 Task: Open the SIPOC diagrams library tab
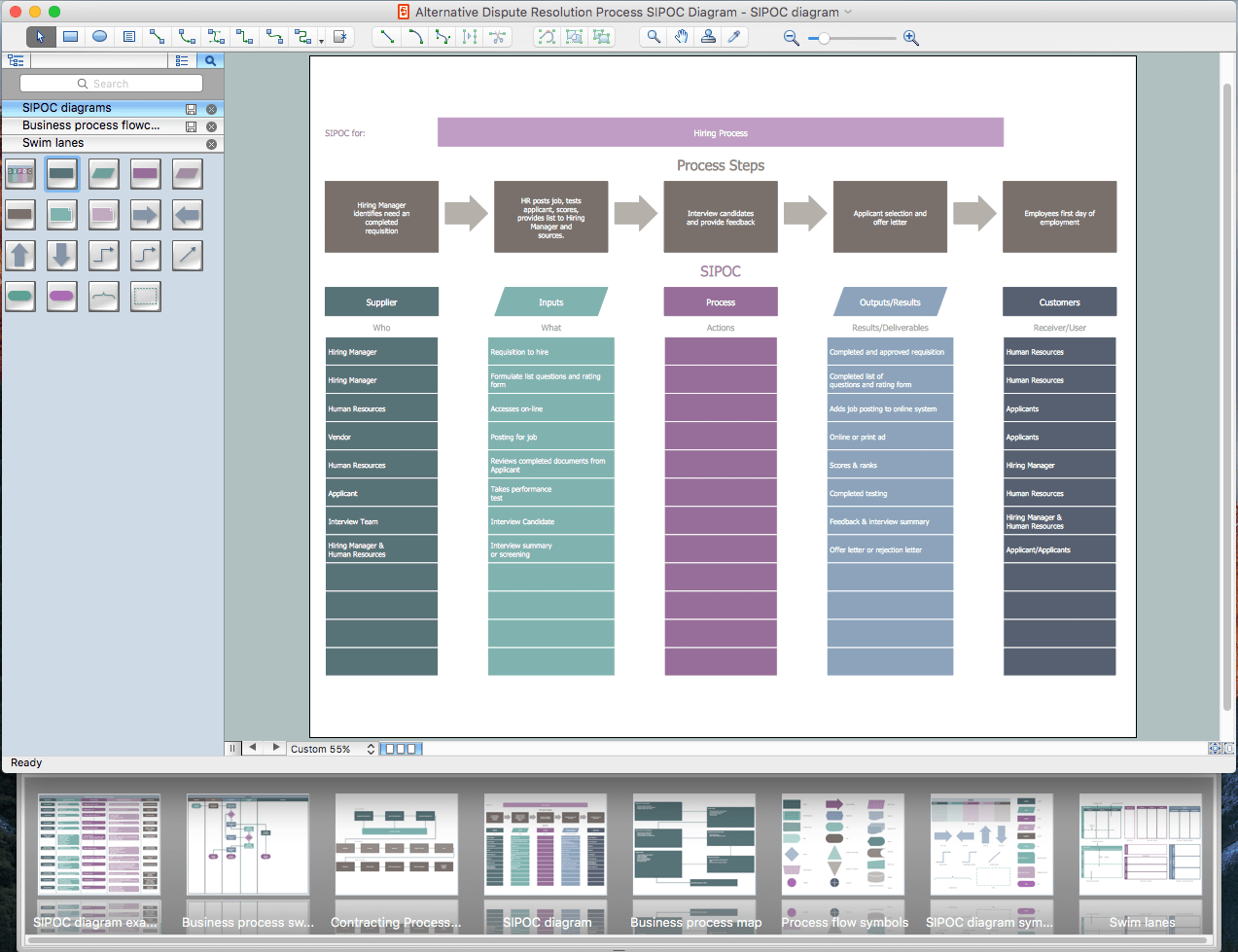click(x=67, y=108)
